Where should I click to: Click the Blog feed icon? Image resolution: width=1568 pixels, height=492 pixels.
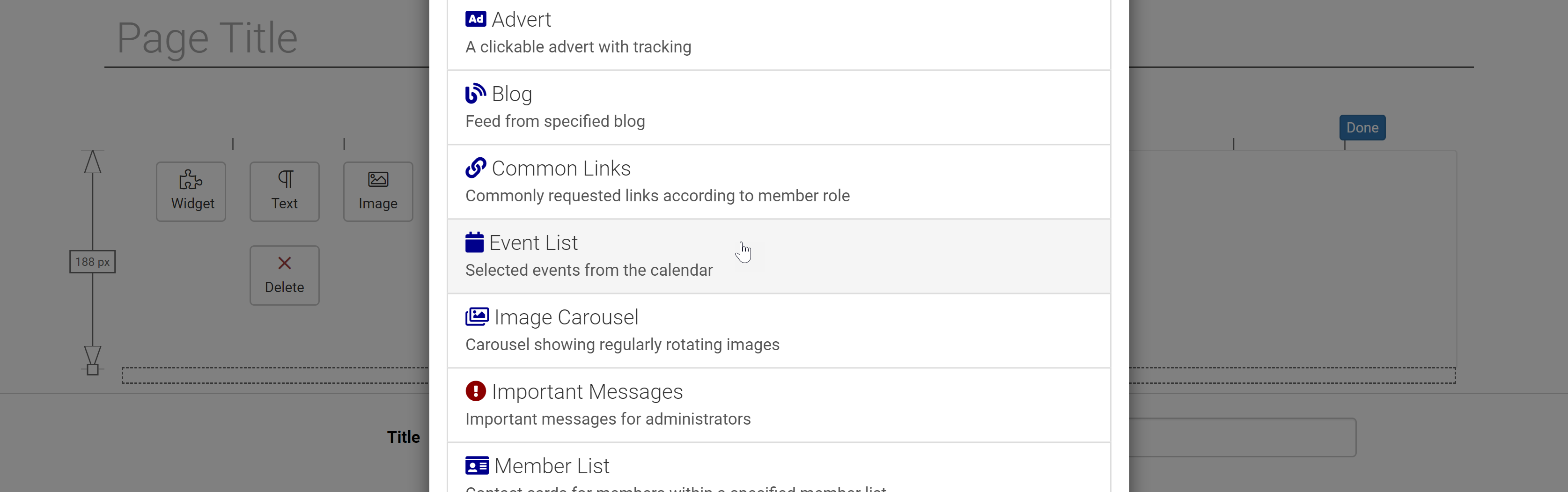tap(475, 94)
